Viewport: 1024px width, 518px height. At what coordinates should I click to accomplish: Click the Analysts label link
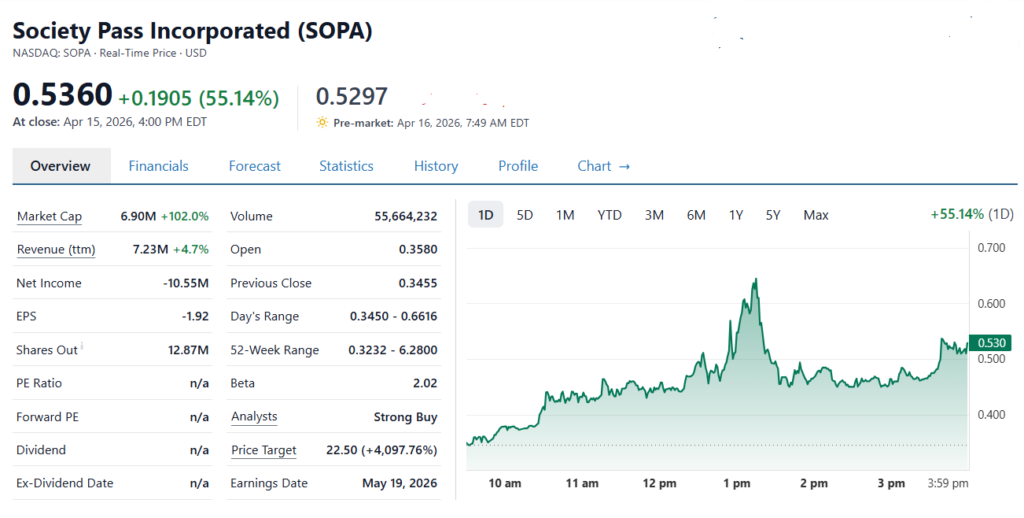pos(254,417)
